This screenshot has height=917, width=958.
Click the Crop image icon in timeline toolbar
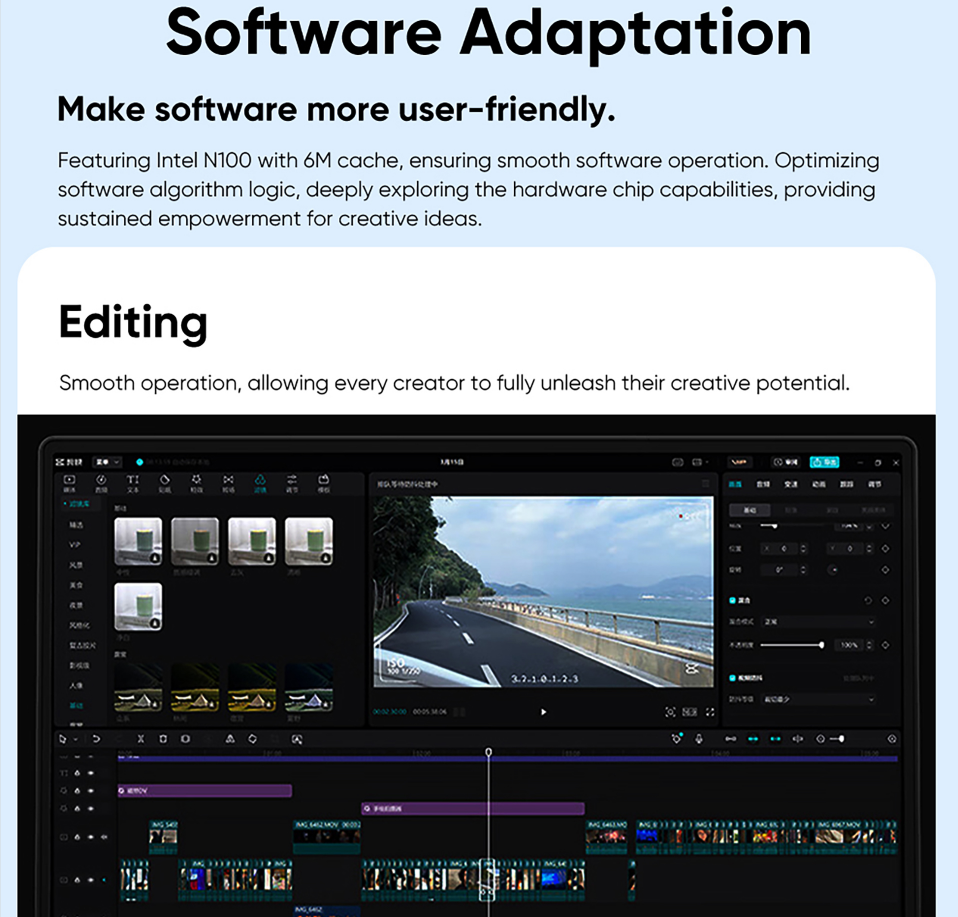click(297, 739)
